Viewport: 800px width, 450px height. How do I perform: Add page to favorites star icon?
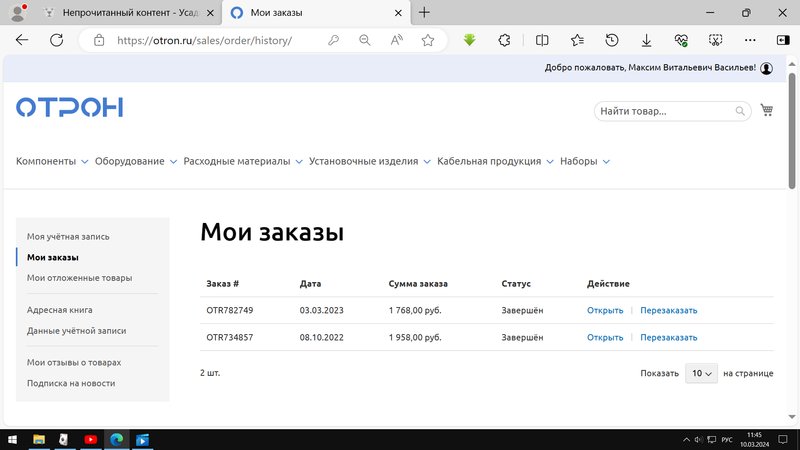(428, 40)
